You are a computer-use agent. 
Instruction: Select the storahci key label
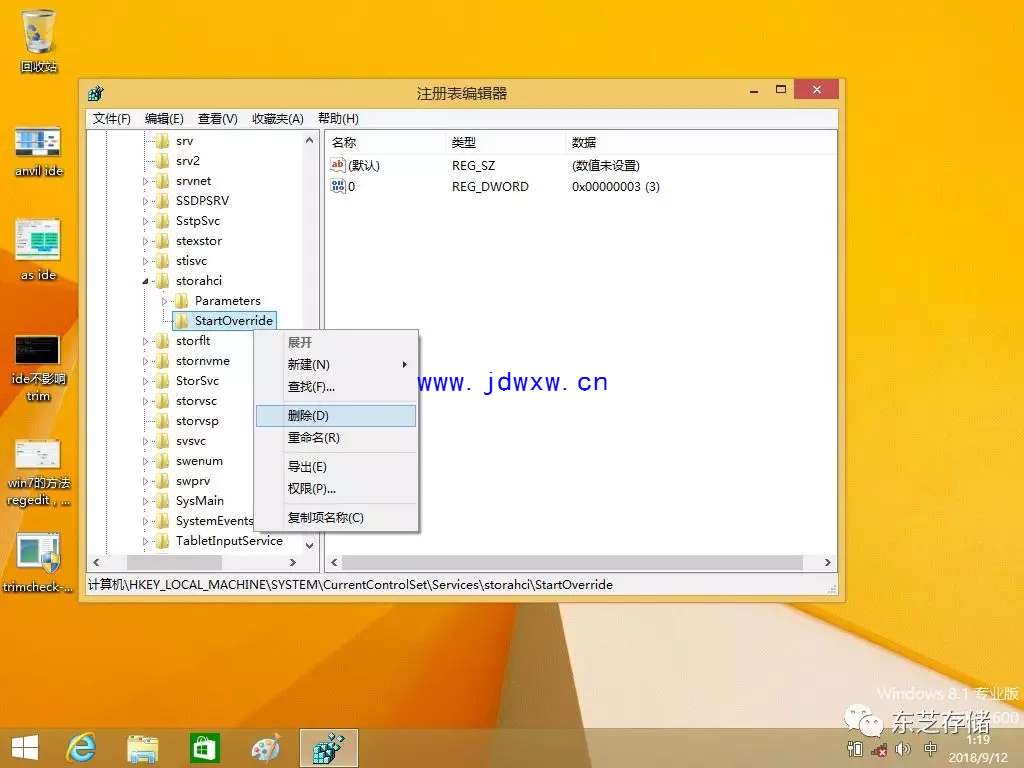(x=199, y=281)
